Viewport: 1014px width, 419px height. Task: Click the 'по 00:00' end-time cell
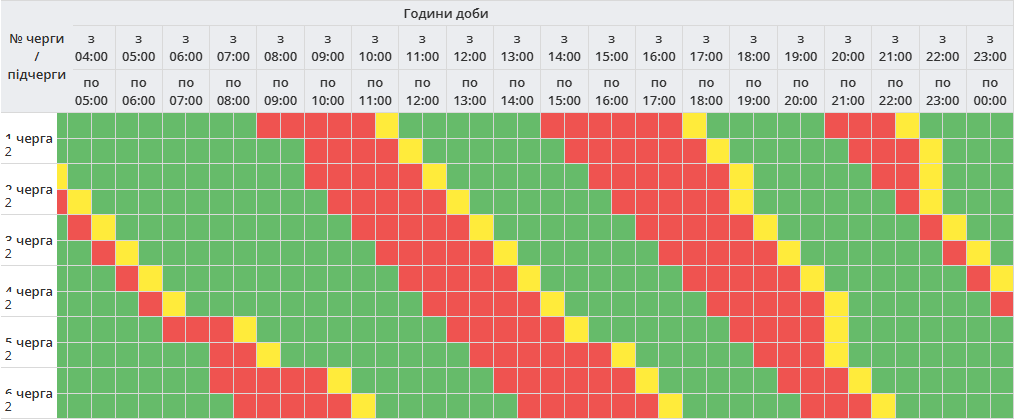point(990,91)
